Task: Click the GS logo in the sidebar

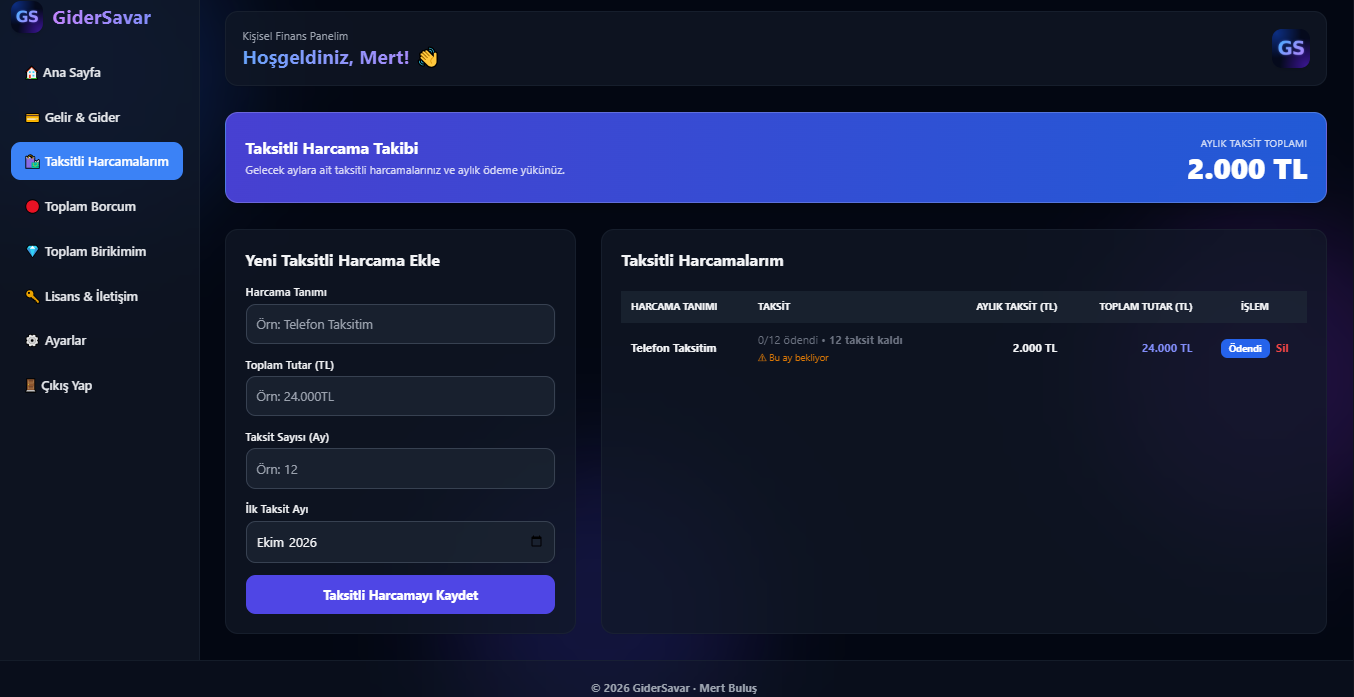Action: [27, 17]
